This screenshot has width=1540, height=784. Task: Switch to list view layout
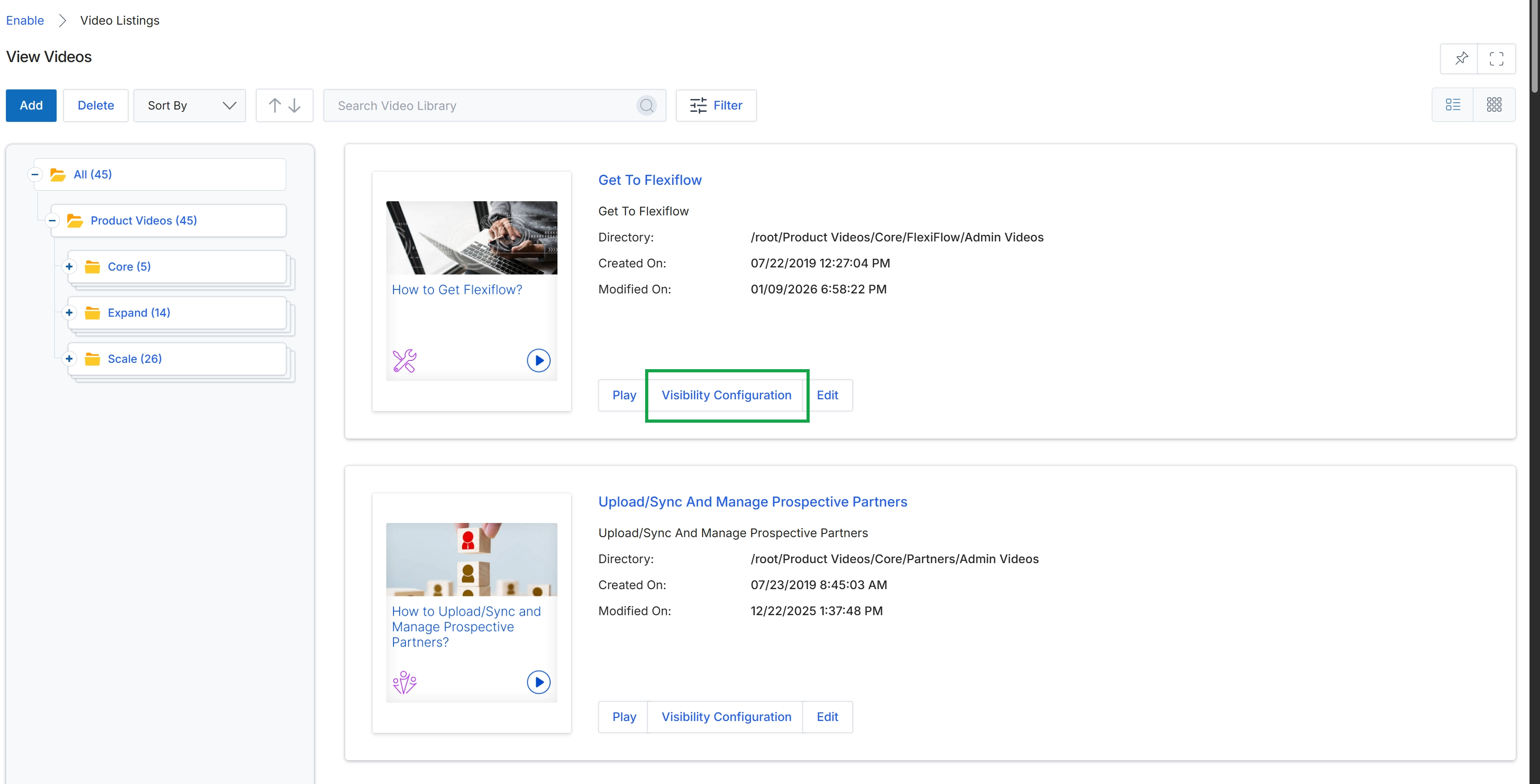(x=1453, y=105)
